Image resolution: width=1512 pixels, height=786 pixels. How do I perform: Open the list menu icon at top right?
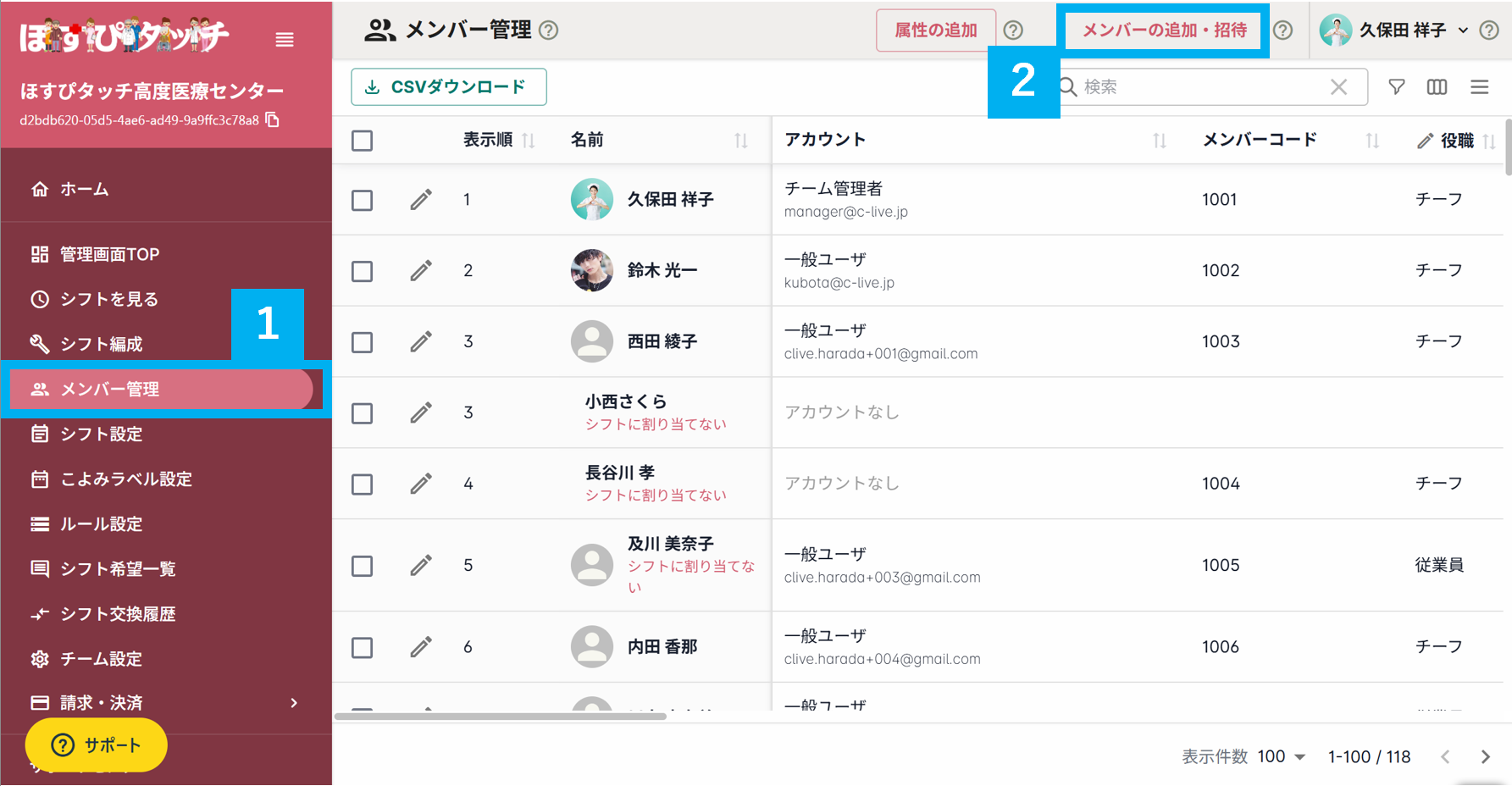[x=1479, y=86]
